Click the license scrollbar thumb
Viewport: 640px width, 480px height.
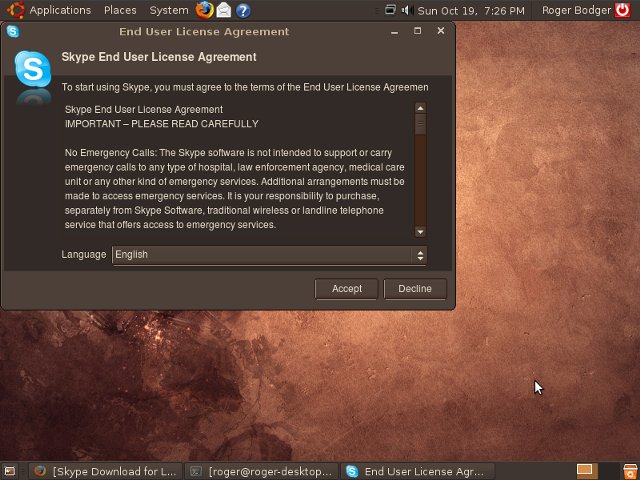420,124
